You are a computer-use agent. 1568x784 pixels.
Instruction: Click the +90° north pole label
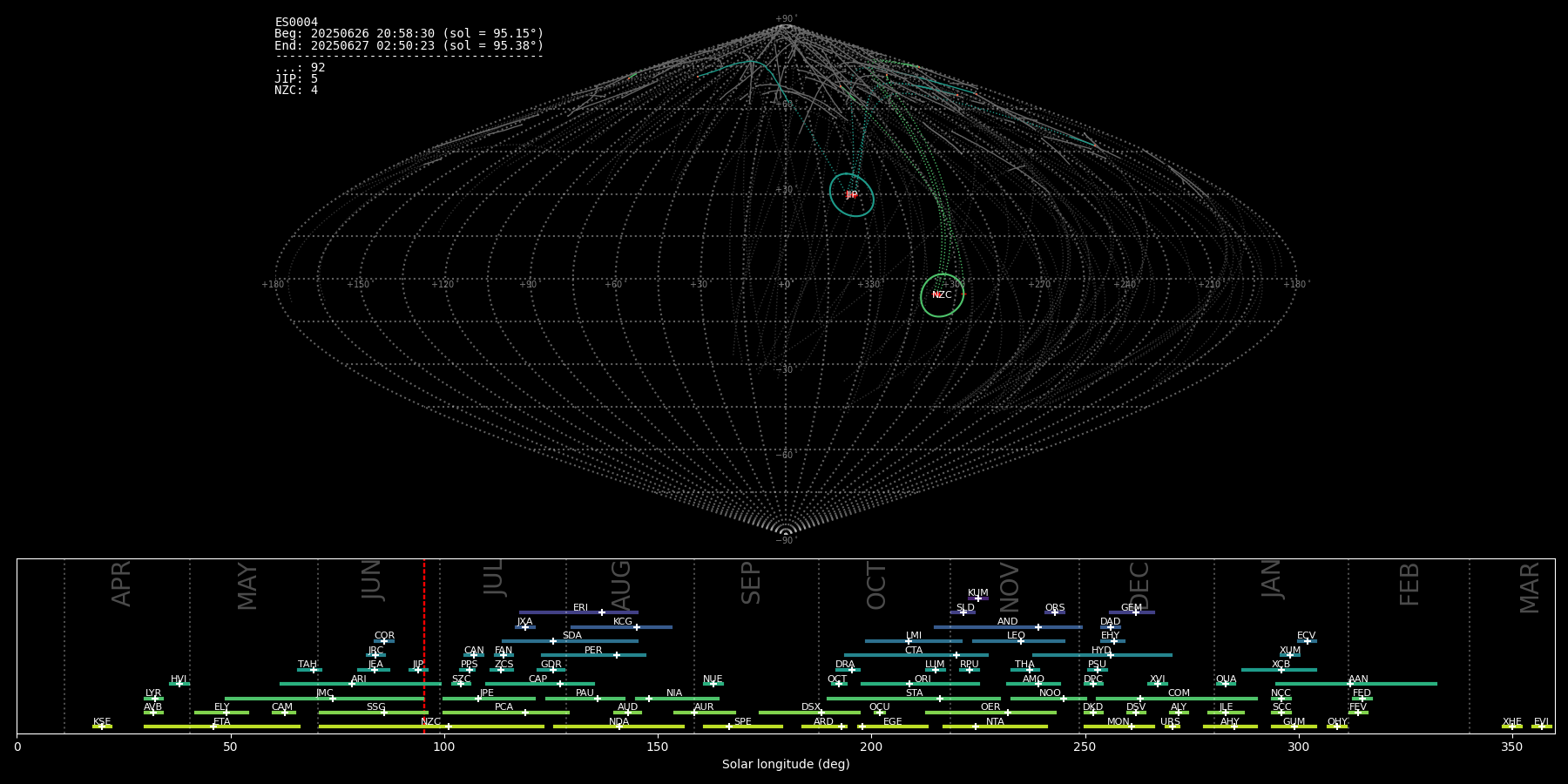pyautogui.click(x=786, y=19)
